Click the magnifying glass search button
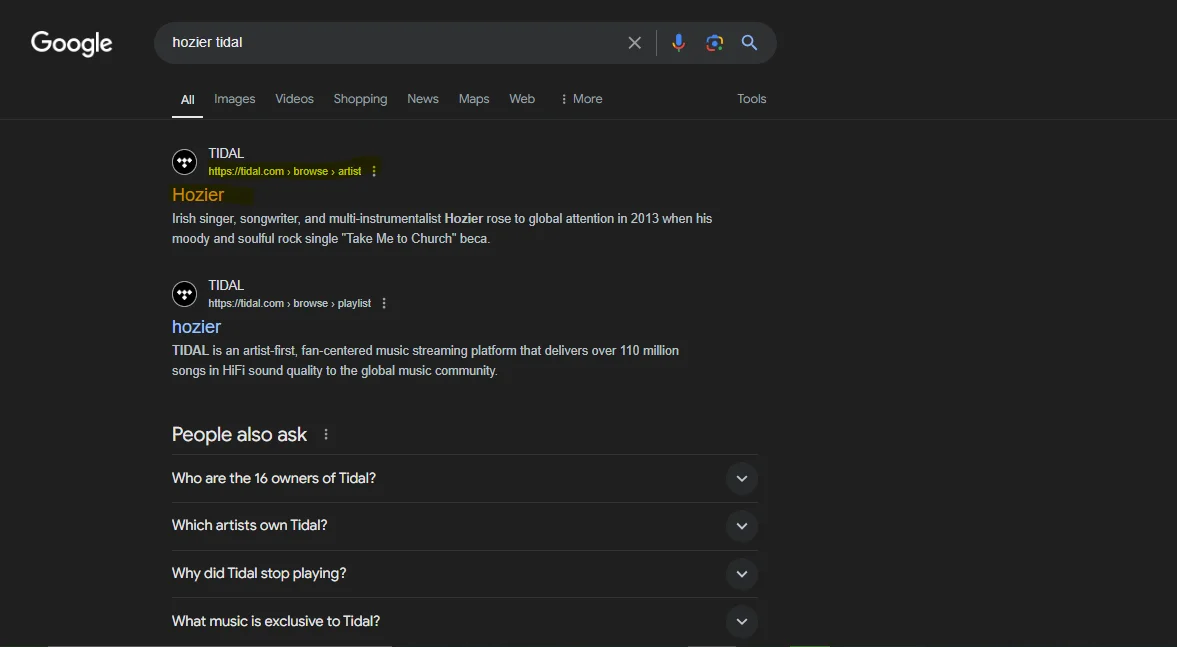 [749, 43]
